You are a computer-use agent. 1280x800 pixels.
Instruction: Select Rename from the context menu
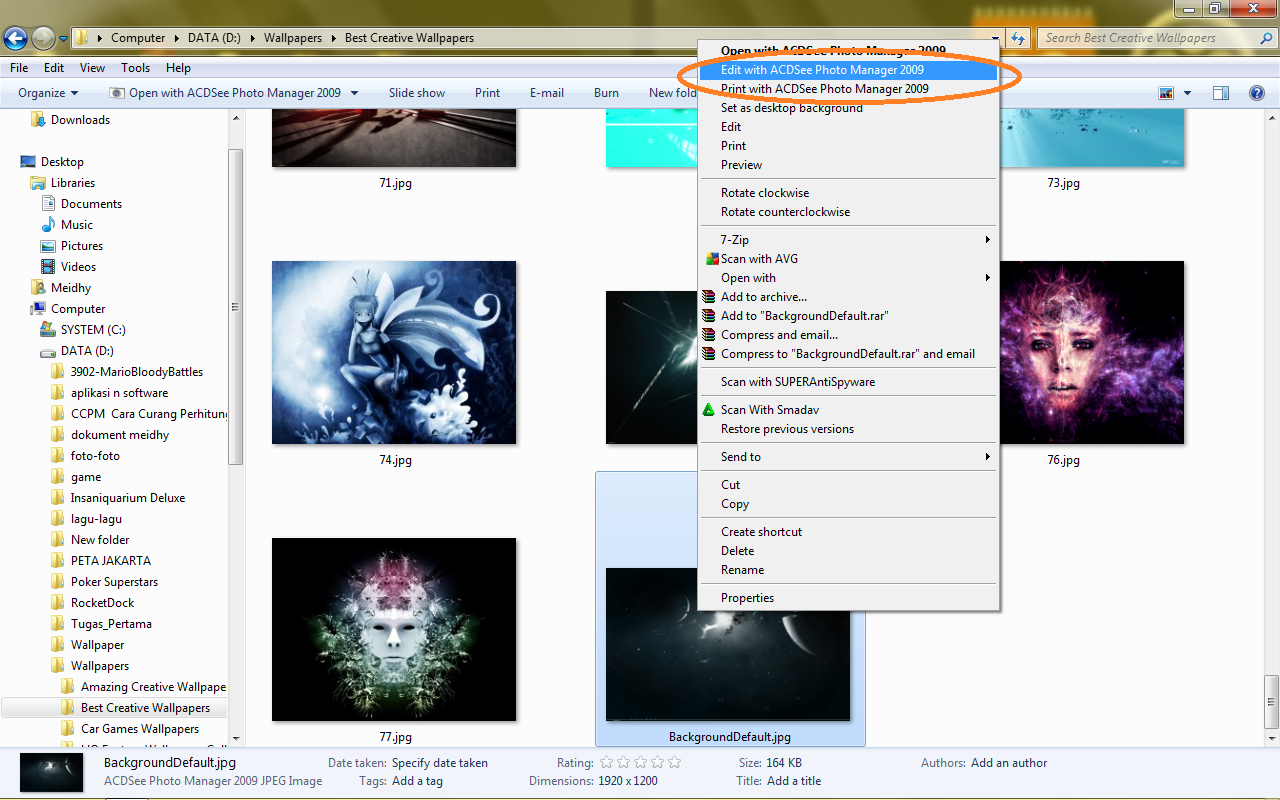coord(848,570)
